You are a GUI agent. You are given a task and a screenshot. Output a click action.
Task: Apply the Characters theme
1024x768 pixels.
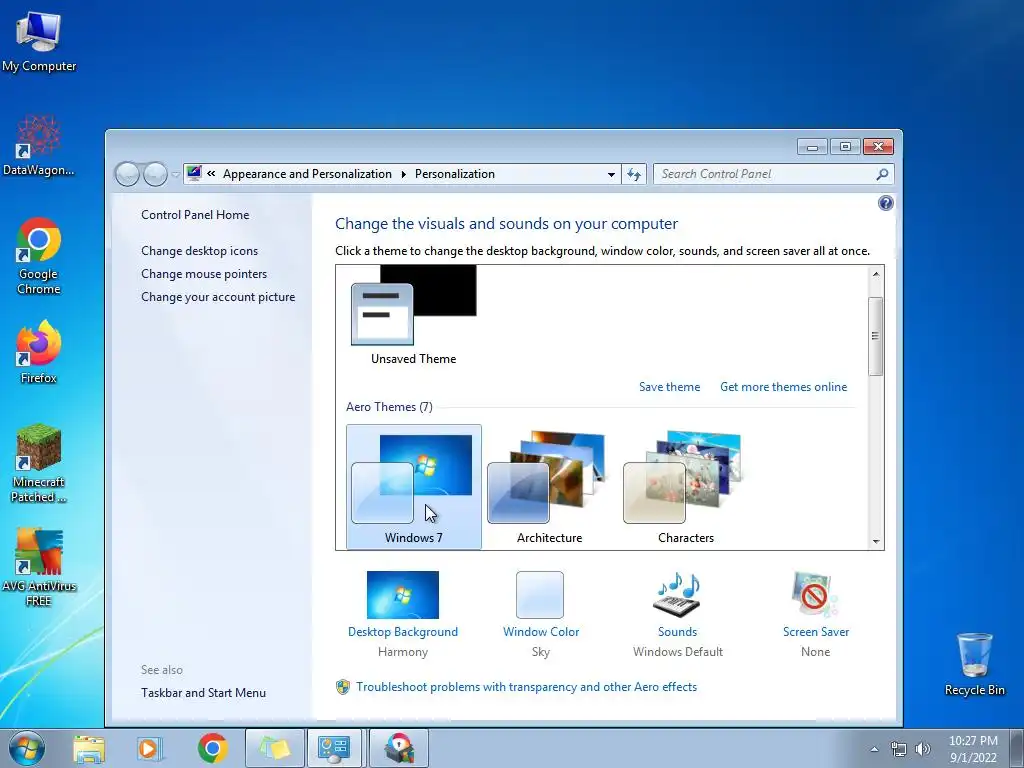click(x=685, y=487)
